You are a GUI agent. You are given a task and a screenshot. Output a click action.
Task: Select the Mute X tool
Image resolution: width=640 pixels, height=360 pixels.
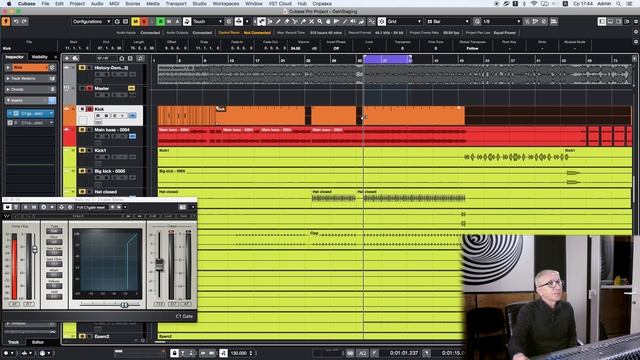point(311,21)
